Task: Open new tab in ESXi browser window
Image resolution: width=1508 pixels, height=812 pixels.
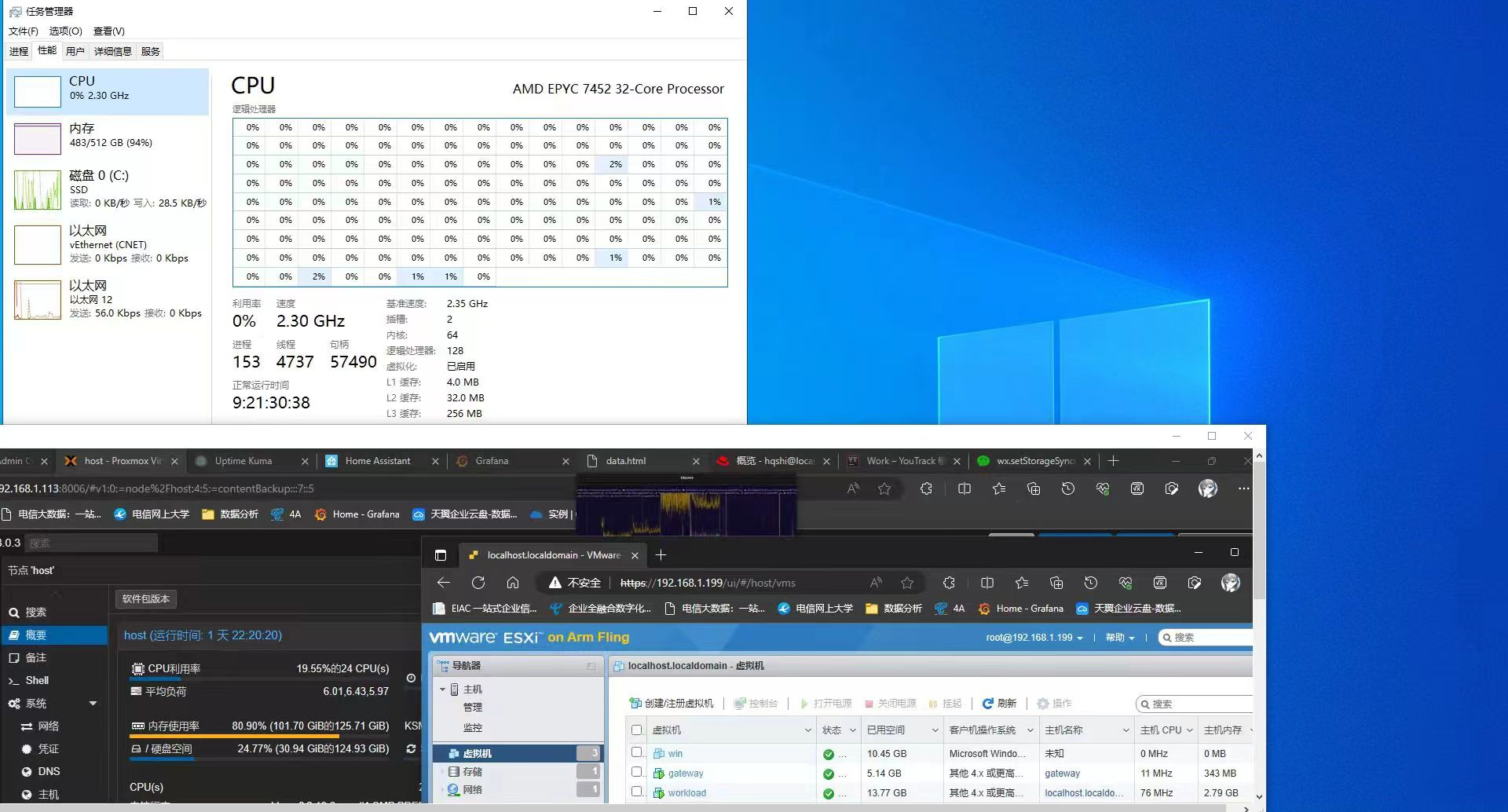Action: [x=661, y=555]
